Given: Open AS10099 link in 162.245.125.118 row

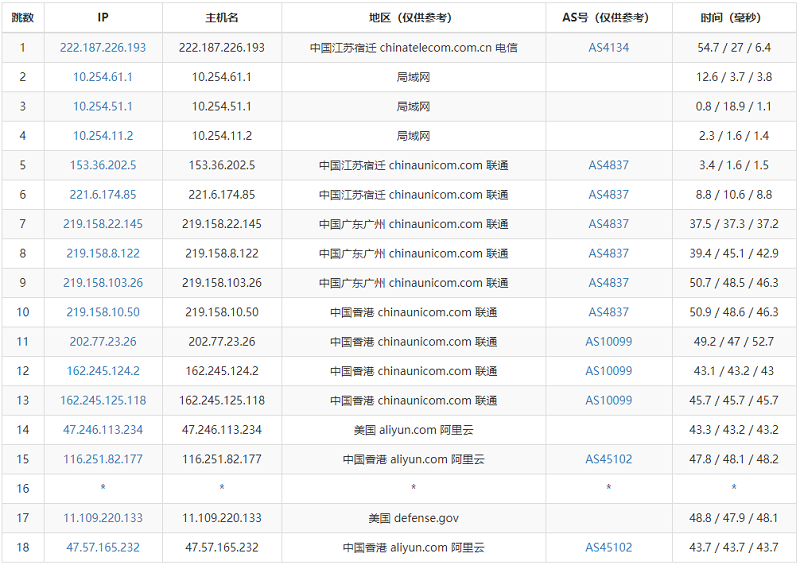Looking at the screenshot, I should (609, 400).
